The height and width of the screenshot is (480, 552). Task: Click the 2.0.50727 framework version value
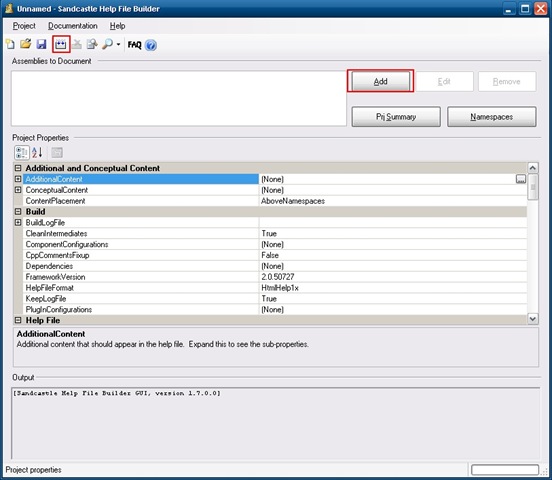coord(278,277)
